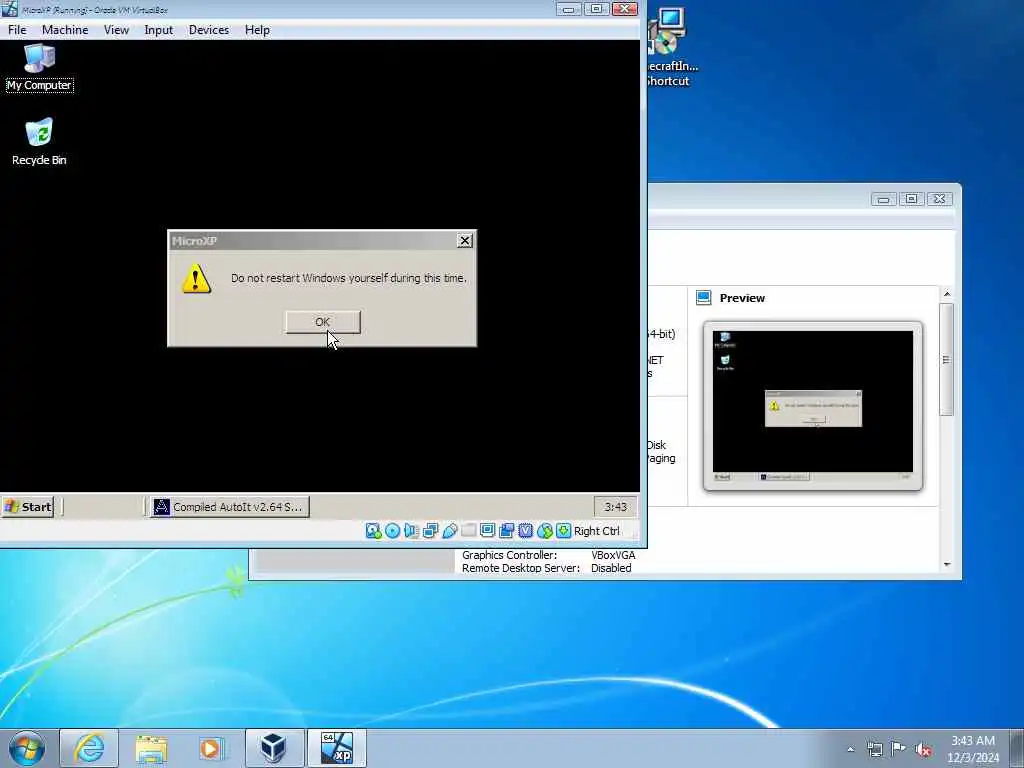Viewport: 1024px width, 768px height.
Task: Show hidden tray icons arrow
Action: tap(850, 749)
